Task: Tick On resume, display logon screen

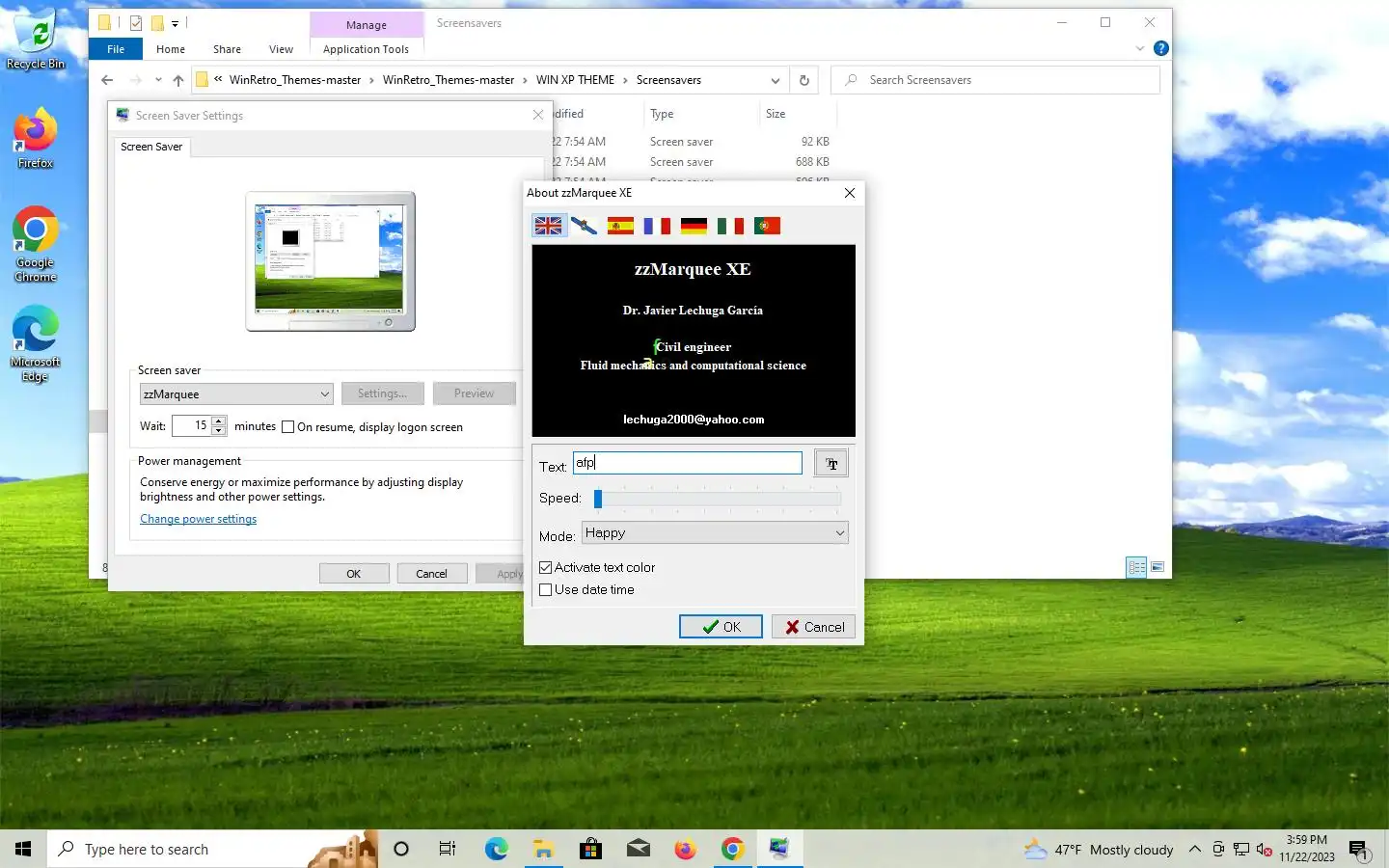Action: pos(287,426)
